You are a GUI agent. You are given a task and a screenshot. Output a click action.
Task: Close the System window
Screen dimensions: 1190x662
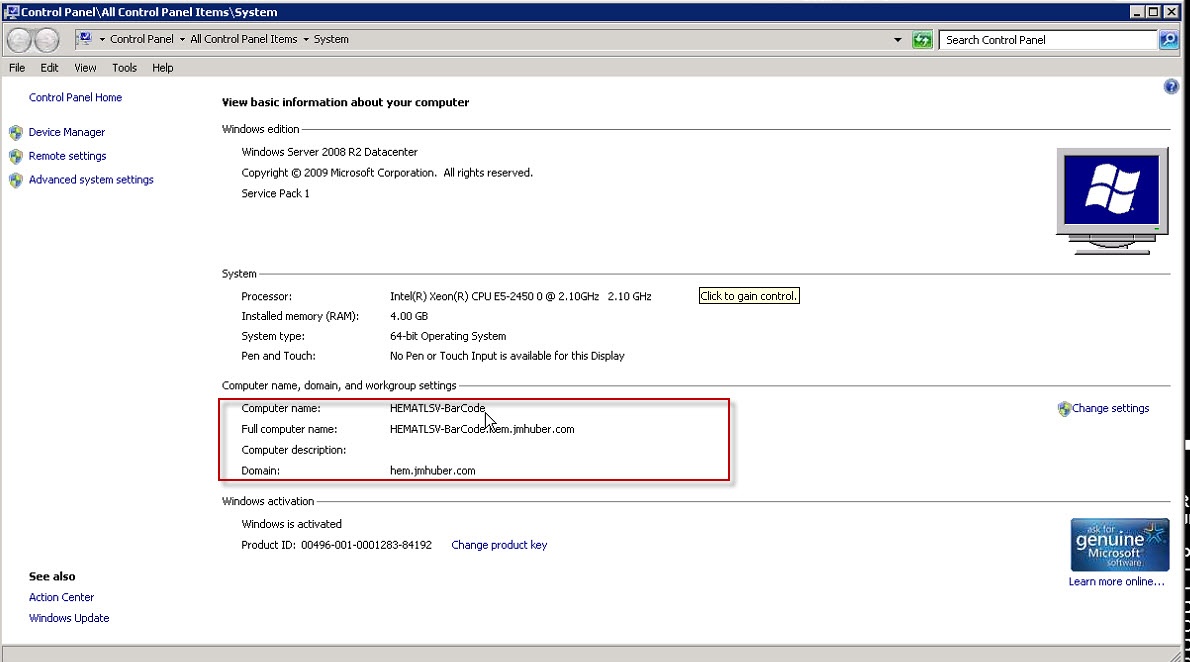pyautogui.click(x=1170, y=11)
